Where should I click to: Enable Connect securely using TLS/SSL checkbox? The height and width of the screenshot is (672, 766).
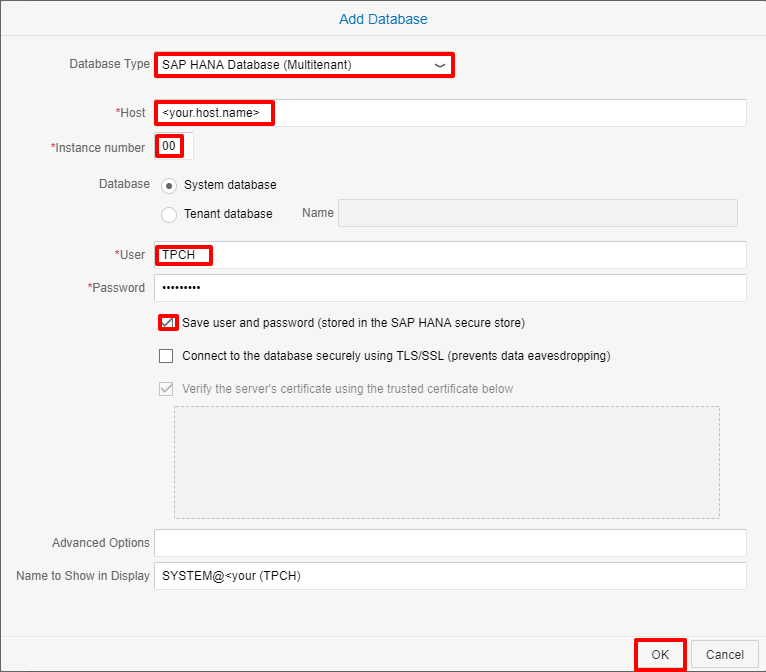(x=166, y=356)
